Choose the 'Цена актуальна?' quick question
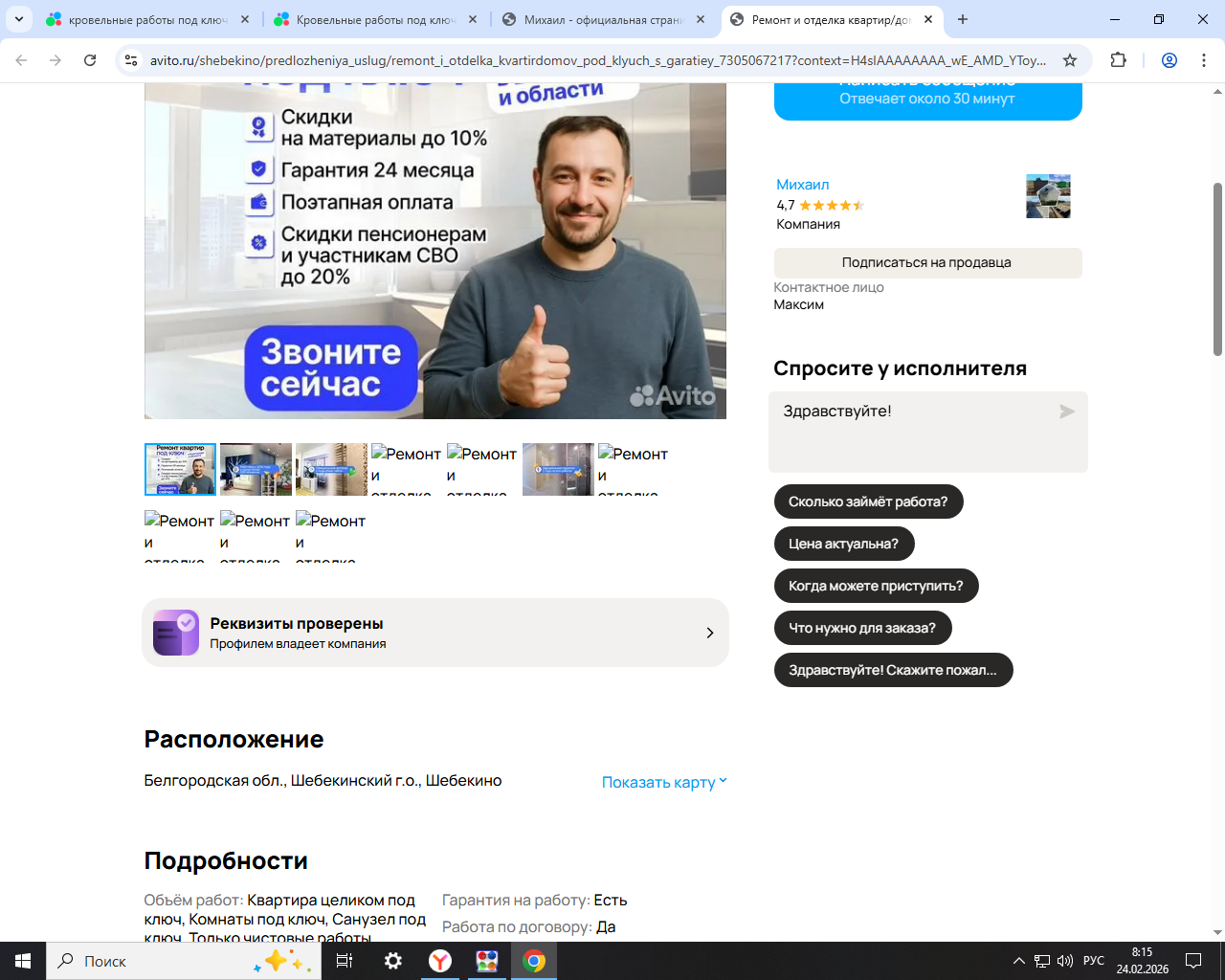Image resolution: width=1225 pixels, height=980 pixels. (844, 544)
